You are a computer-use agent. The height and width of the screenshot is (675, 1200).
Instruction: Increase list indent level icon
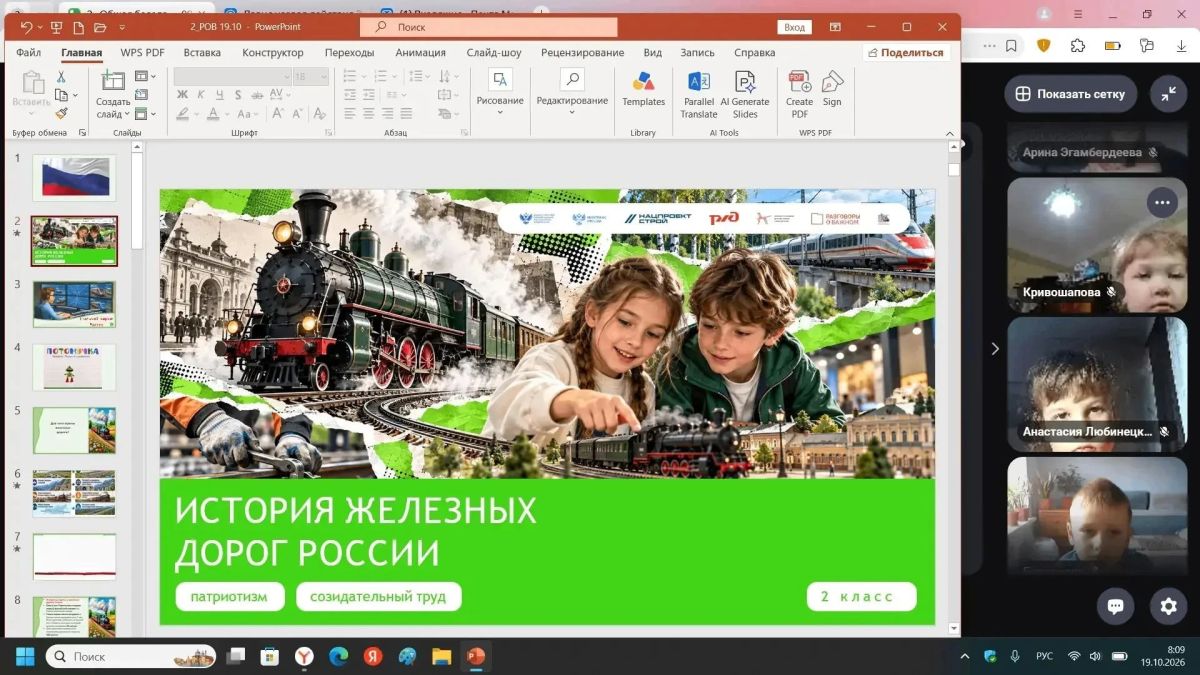coord(368,95)
